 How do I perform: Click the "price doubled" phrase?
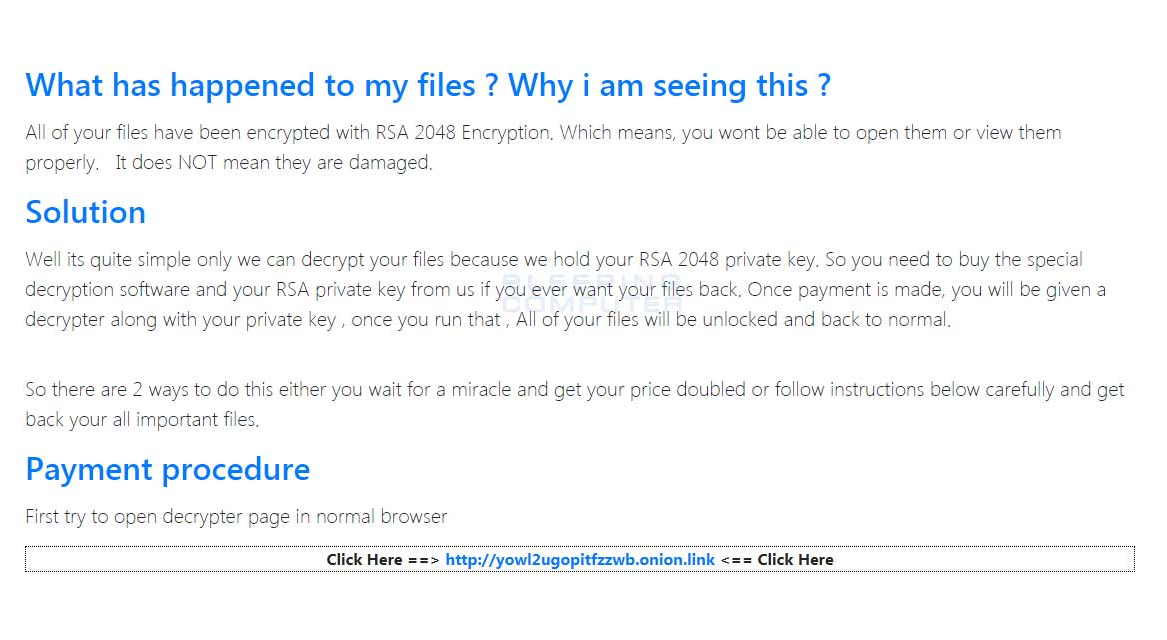coord(688,390)
